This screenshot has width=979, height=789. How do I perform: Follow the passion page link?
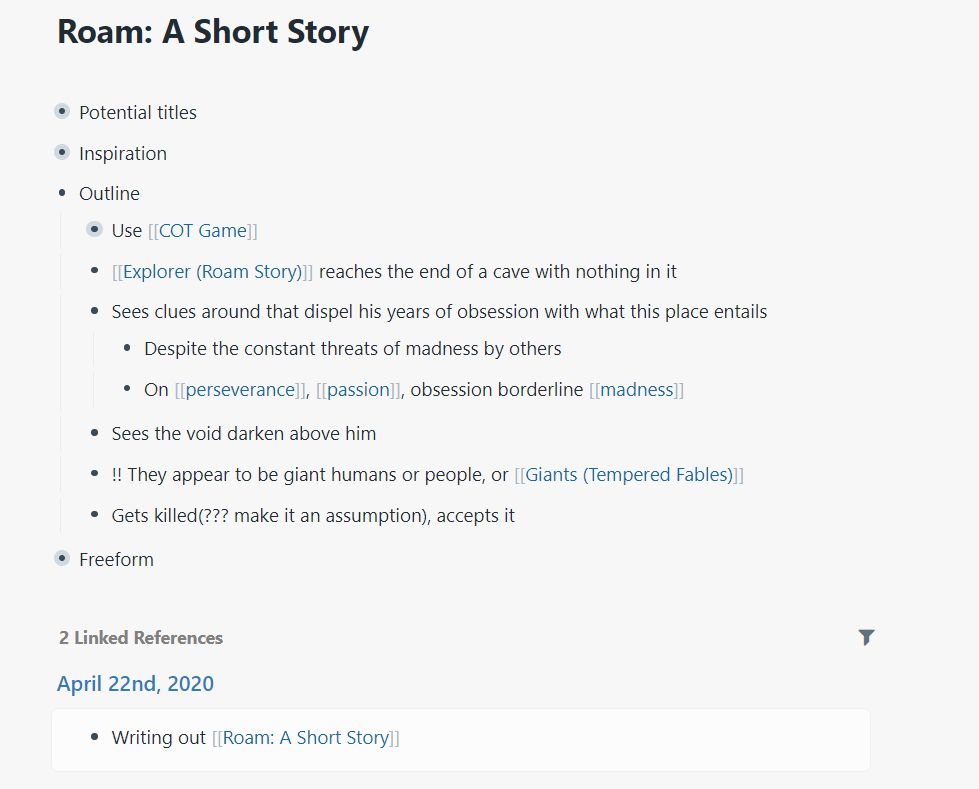(x=358, y=390)
